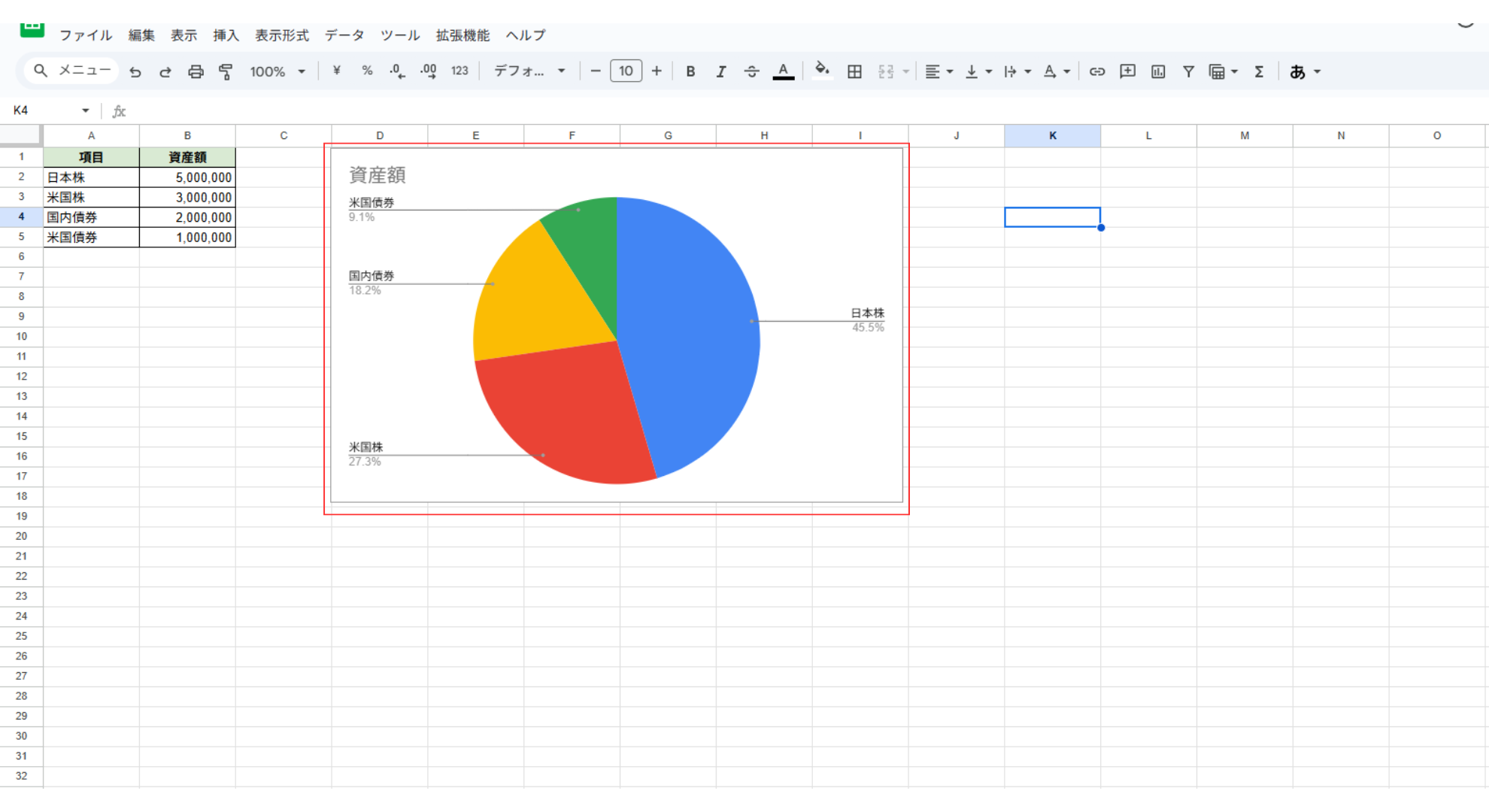
Task: Click the create filter icon
Action: (1188, 71)
